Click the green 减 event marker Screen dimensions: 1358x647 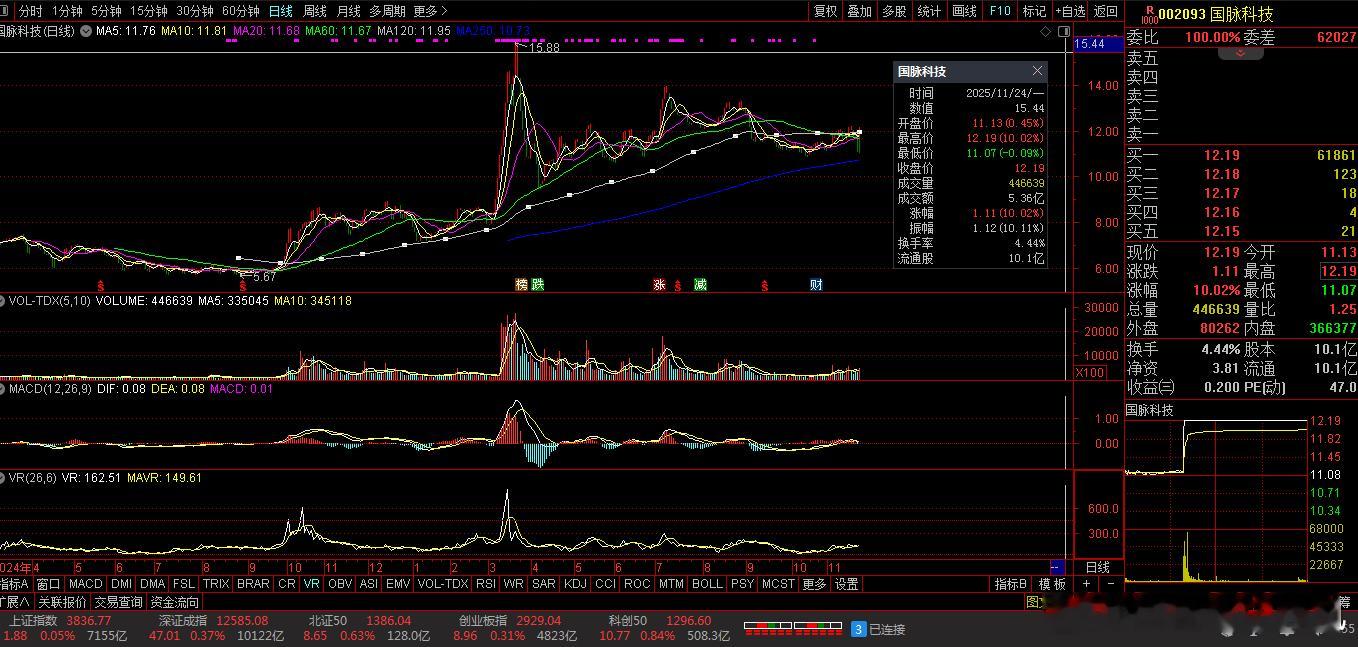tap(700, 285)
